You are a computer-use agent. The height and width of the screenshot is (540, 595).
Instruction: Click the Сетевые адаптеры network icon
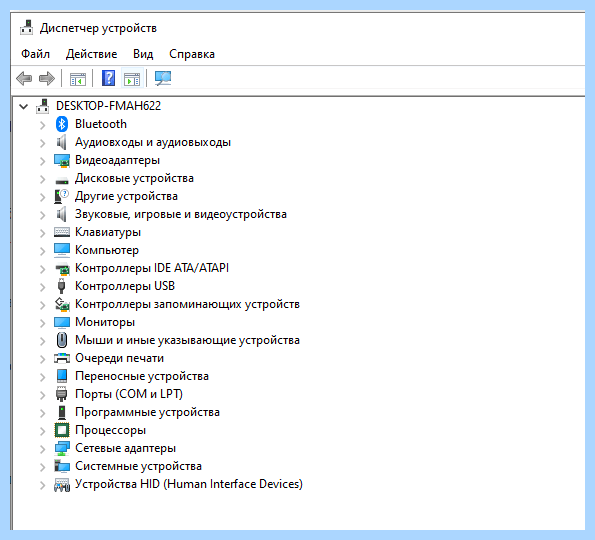point(62,448)
